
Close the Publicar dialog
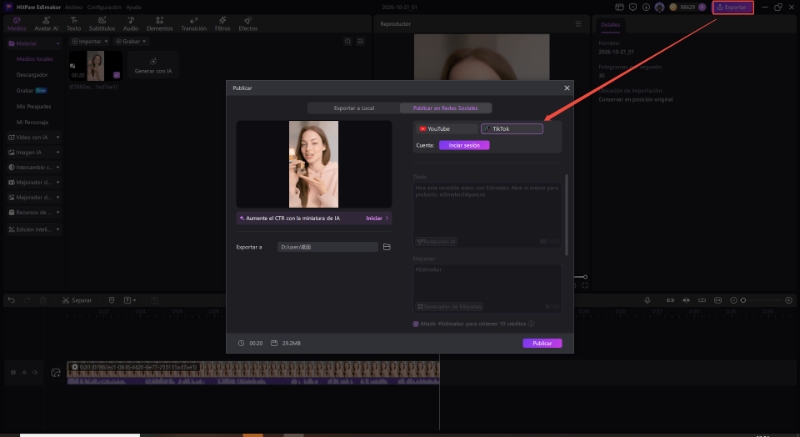click(x=567, y=88)
